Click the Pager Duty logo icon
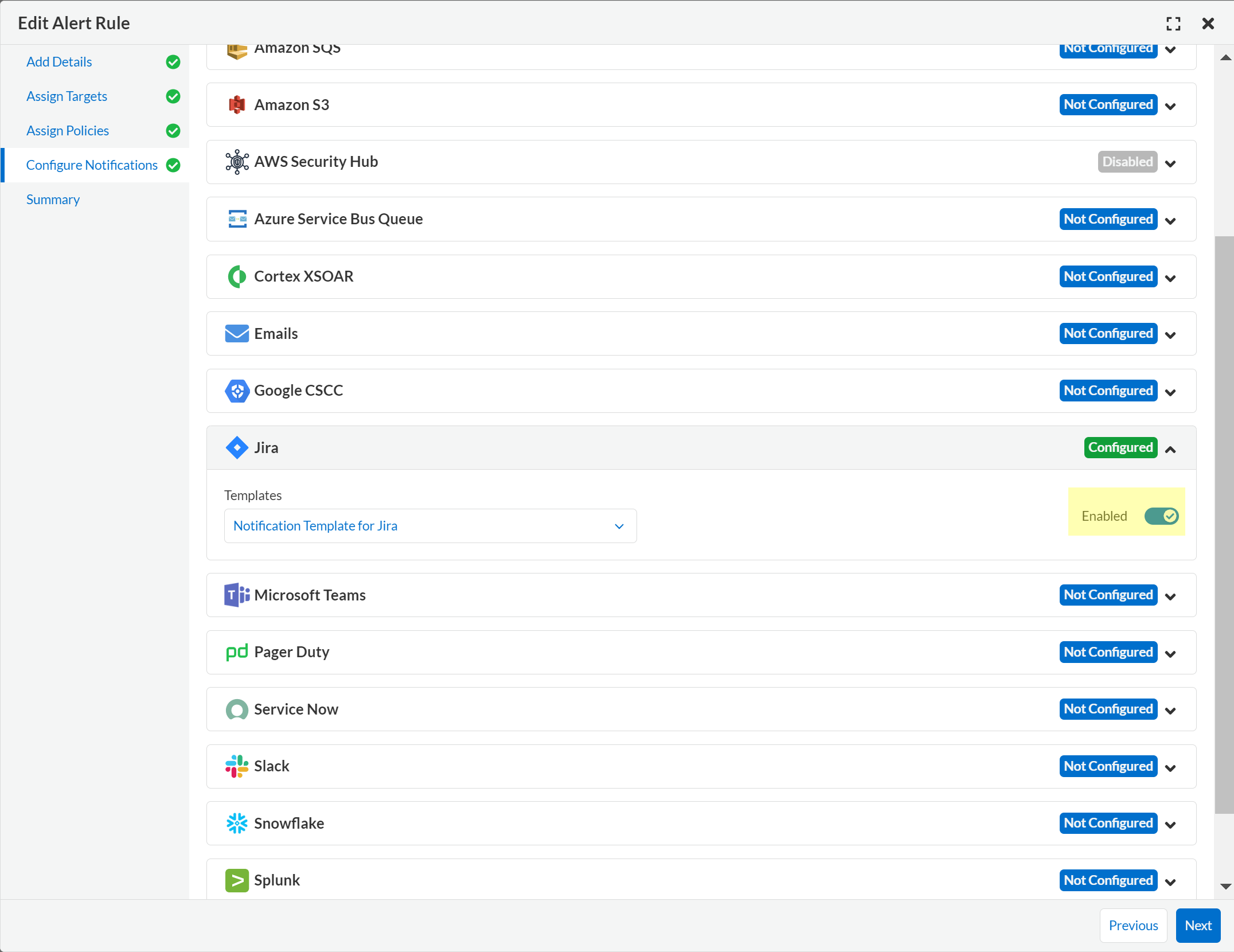Screen dimensions: 1234x952 click(x=237, y=652)
